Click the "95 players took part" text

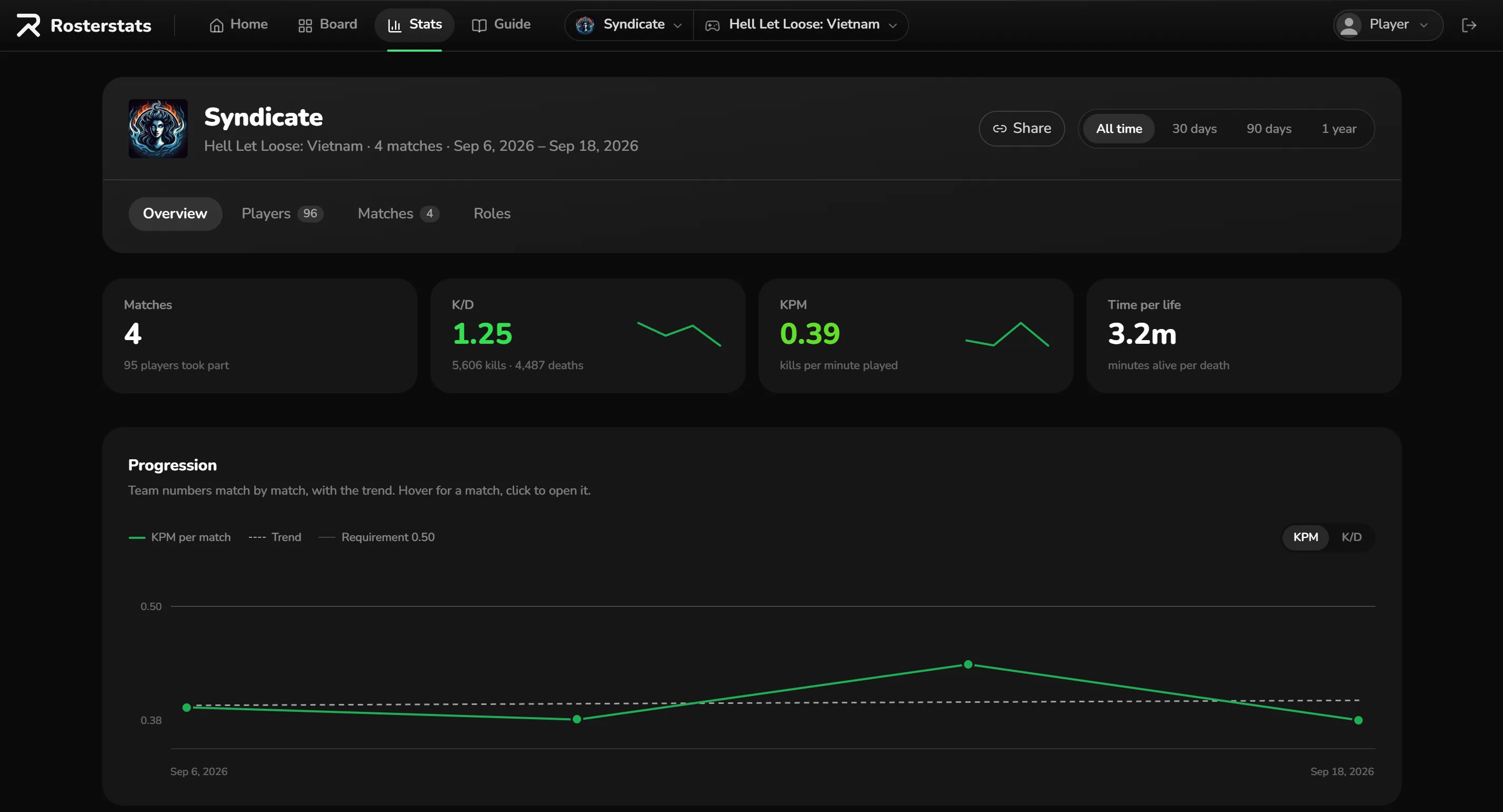click(x=176, y=365)
